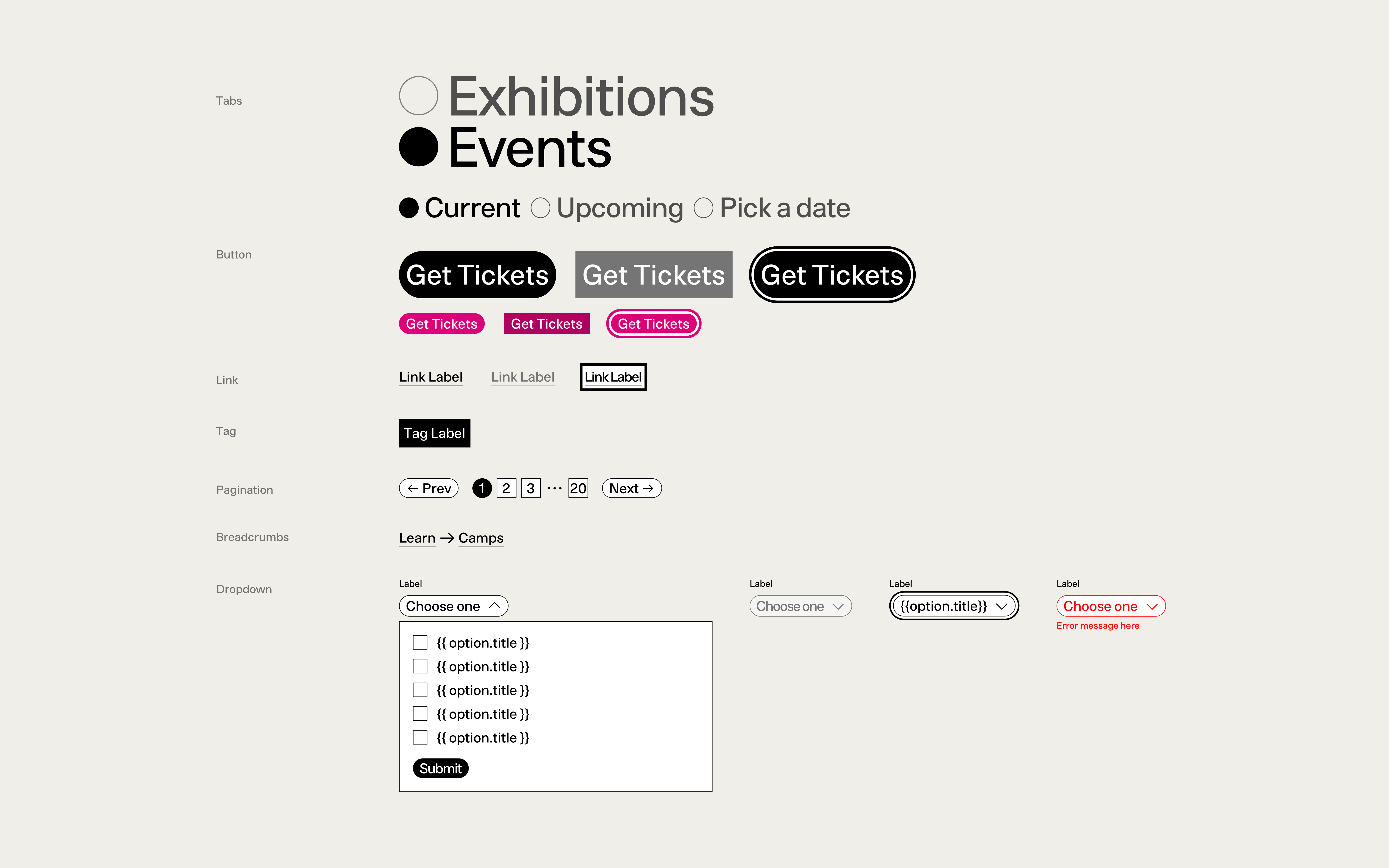Viewport: 1389px width, 868px height.
Task: Click the filled Events tab circle
Action: tap(418, 147)
